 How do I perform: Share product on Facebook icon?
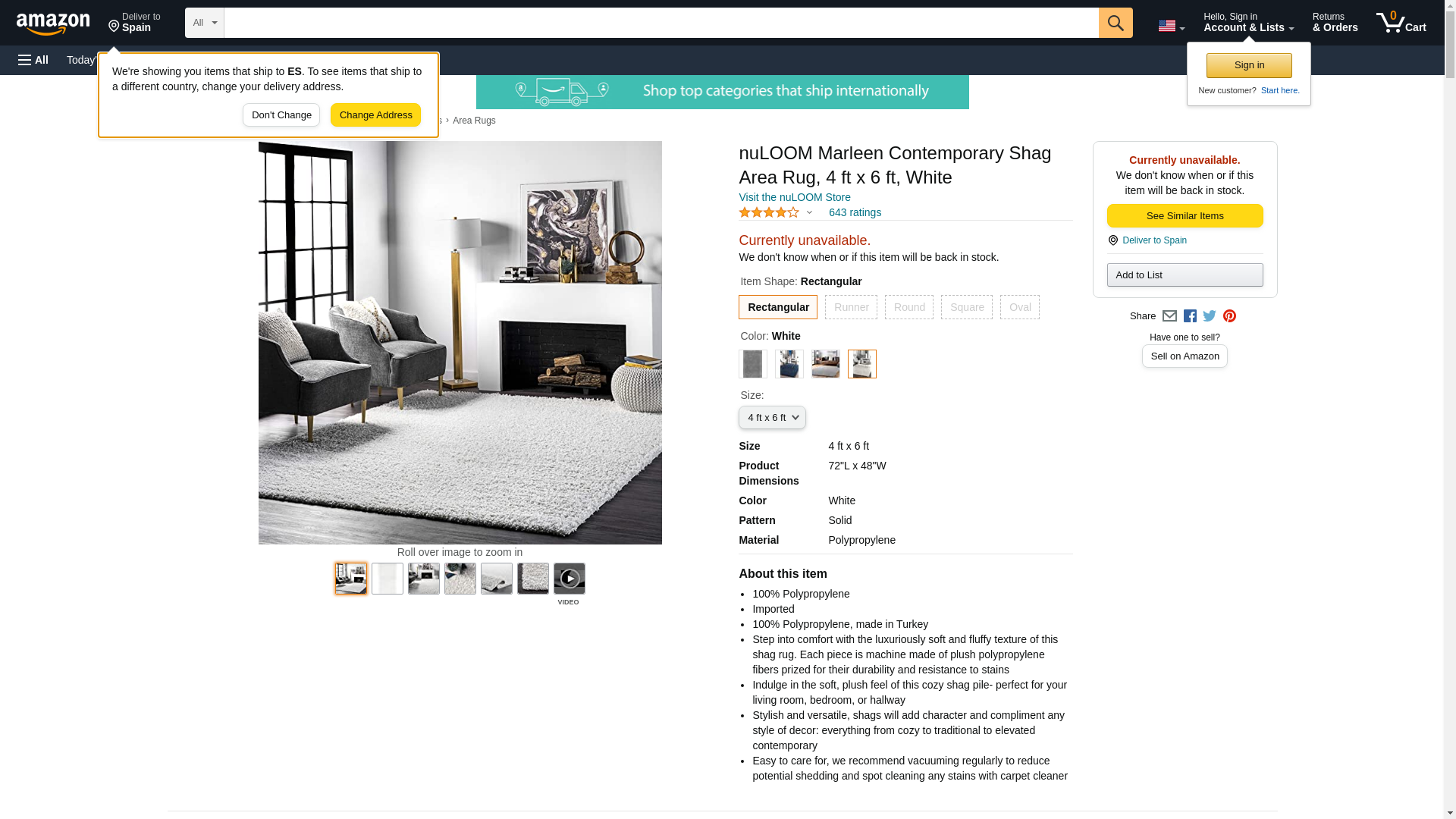(1190, 316)
